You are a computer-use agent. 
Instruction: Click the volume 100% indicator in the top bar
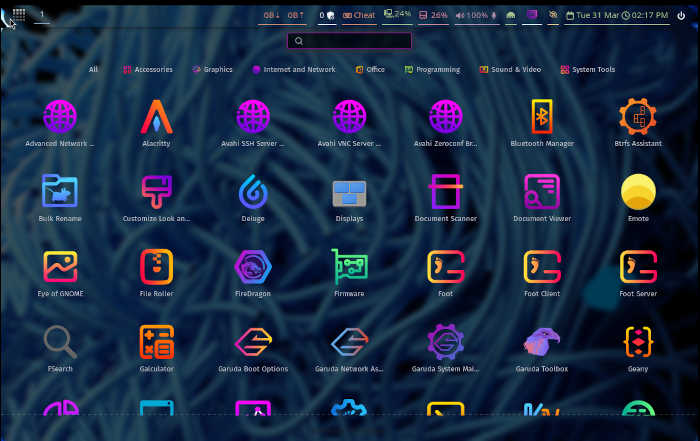tap(471, 16)
